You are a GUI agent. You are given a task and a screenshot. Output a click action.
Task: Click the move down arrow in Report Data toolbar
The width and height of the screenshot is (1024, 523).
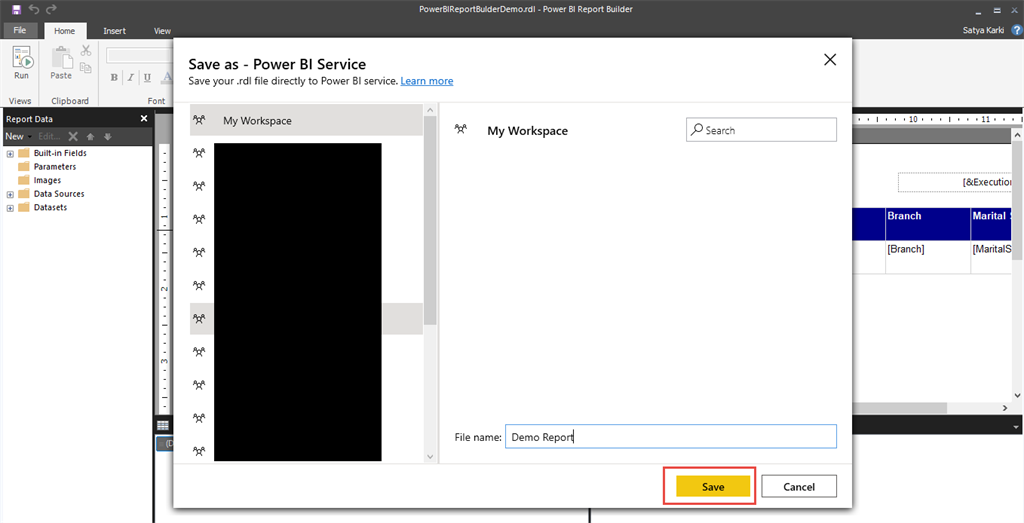(x=108, y=136)
